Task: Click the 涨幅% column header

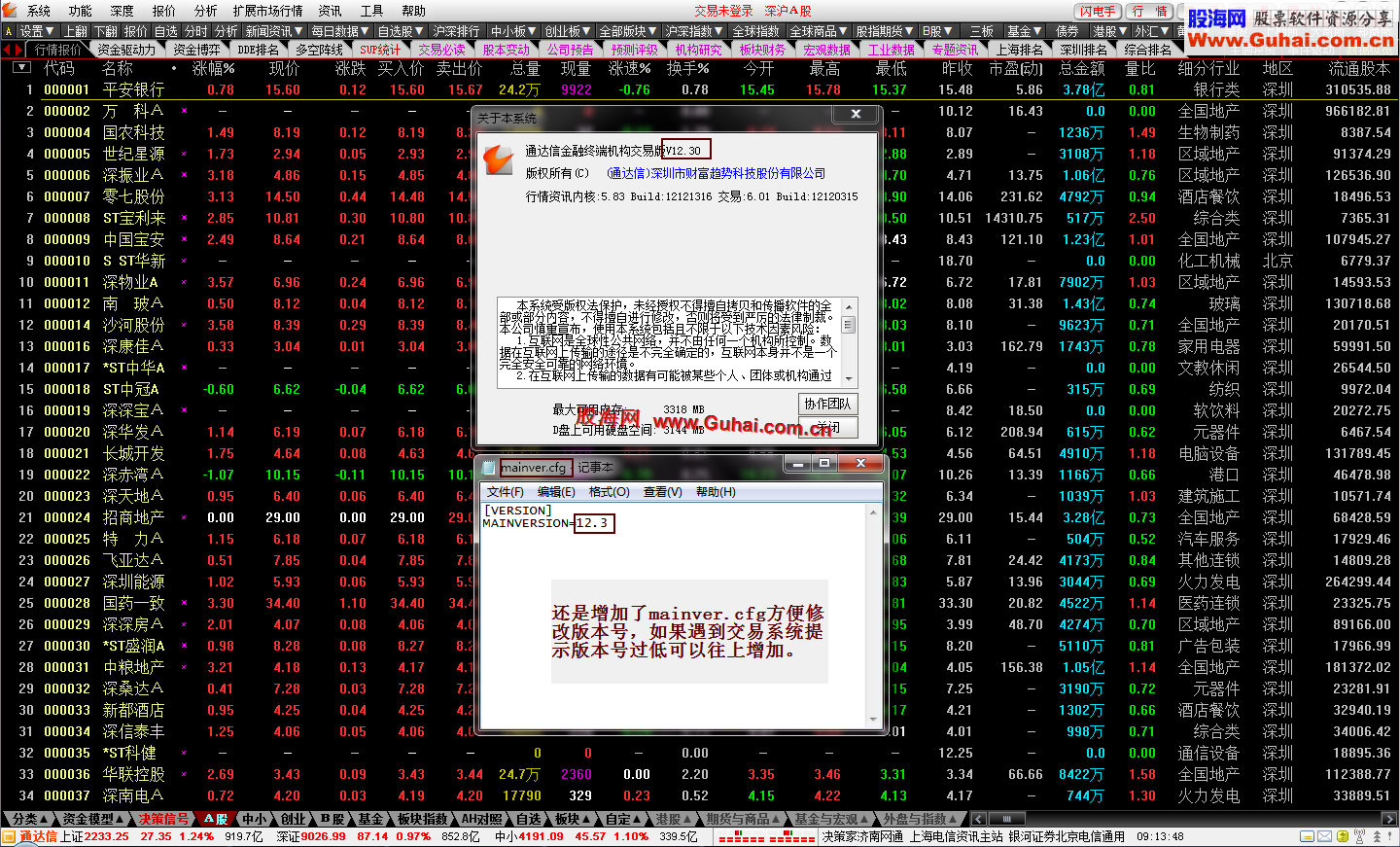Action: (x=213, y=68)
